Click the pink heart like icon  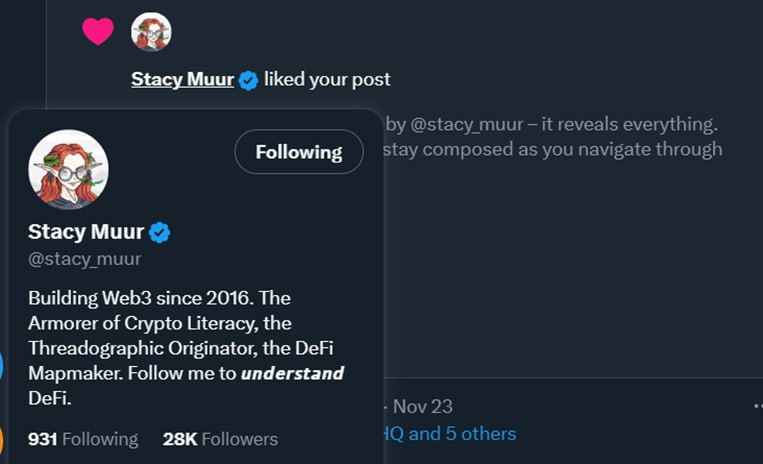click(x=98, y=31)
